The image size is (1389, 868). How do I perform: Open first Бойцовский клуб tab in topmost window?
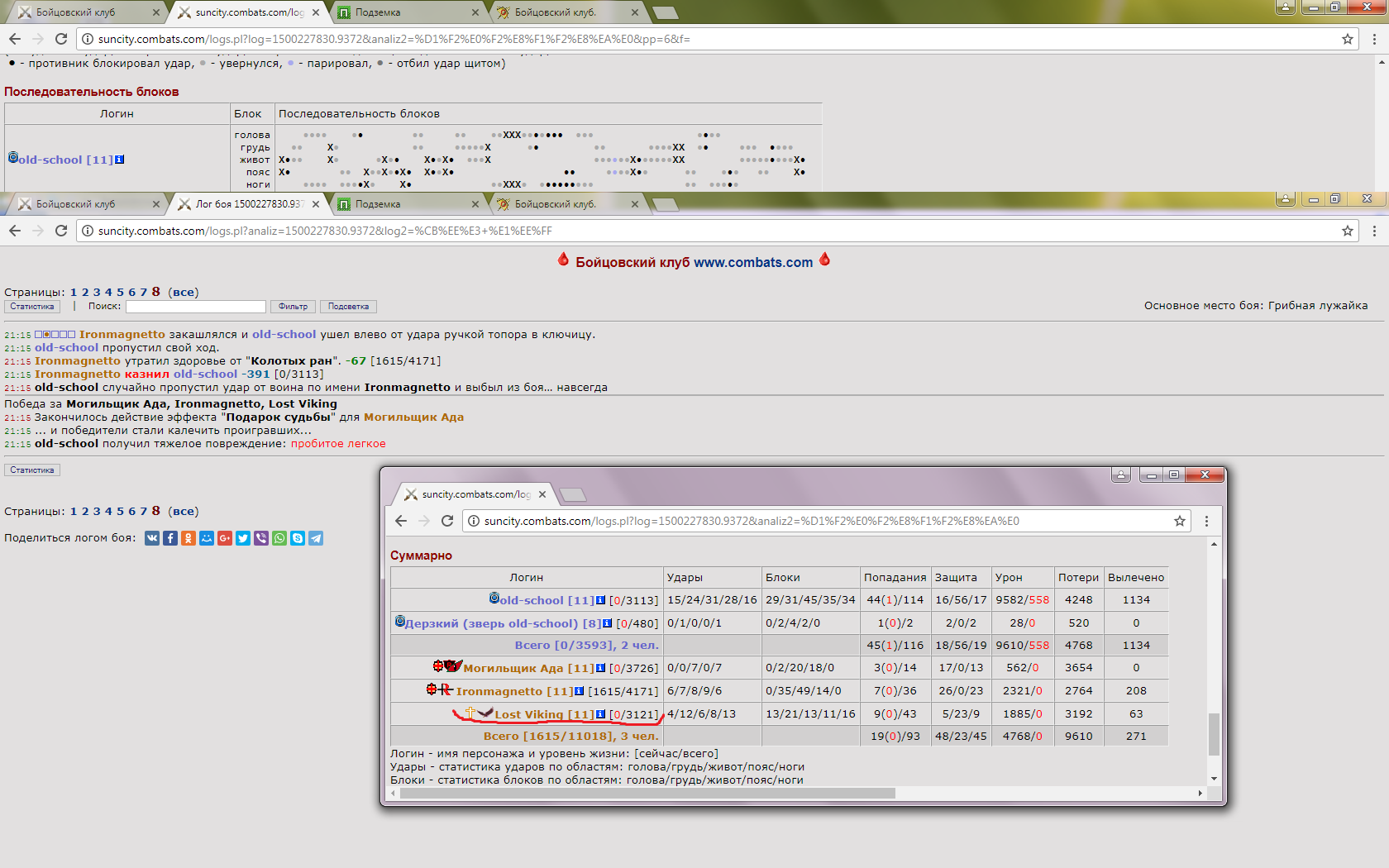[x=88, y=12]
